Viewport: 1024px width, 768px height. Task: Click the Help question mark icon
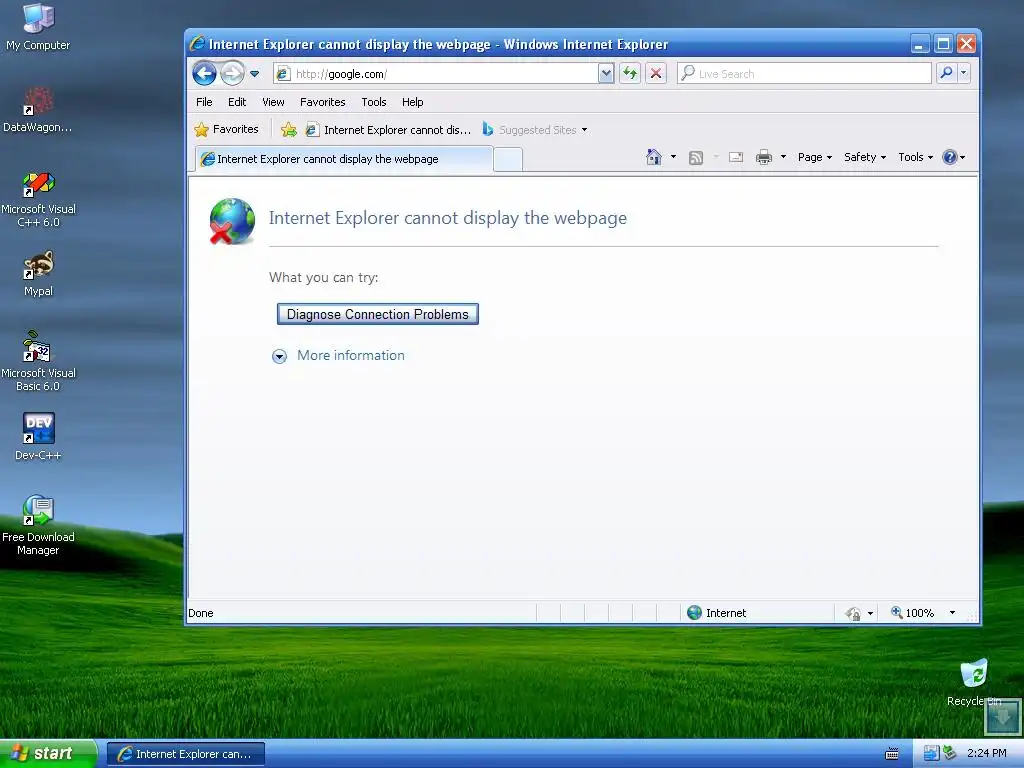(950, 157)
